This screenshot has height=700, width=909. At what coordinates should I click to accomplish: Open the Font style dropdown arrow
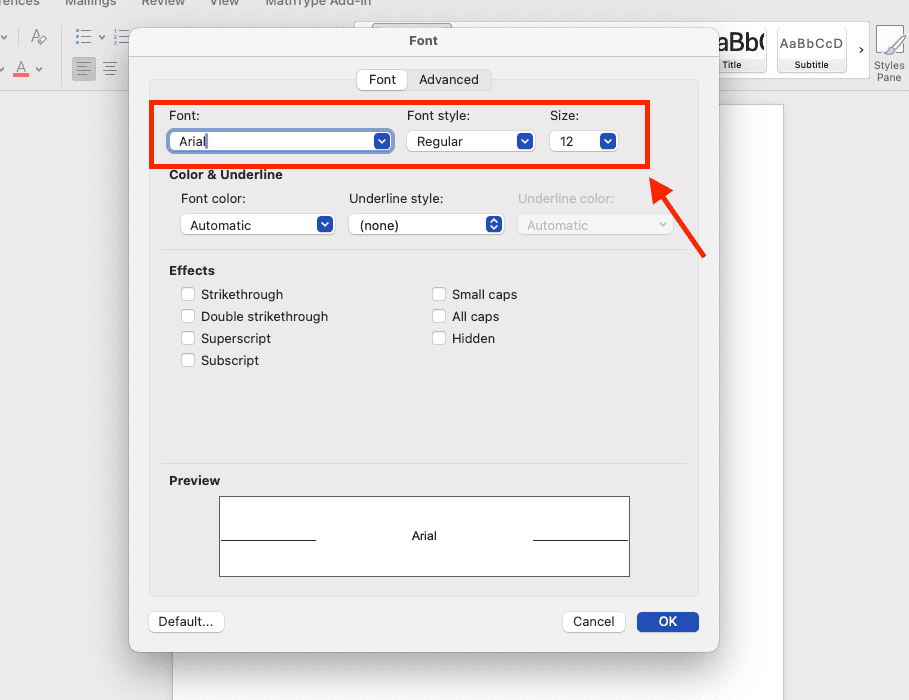(525, 141)
